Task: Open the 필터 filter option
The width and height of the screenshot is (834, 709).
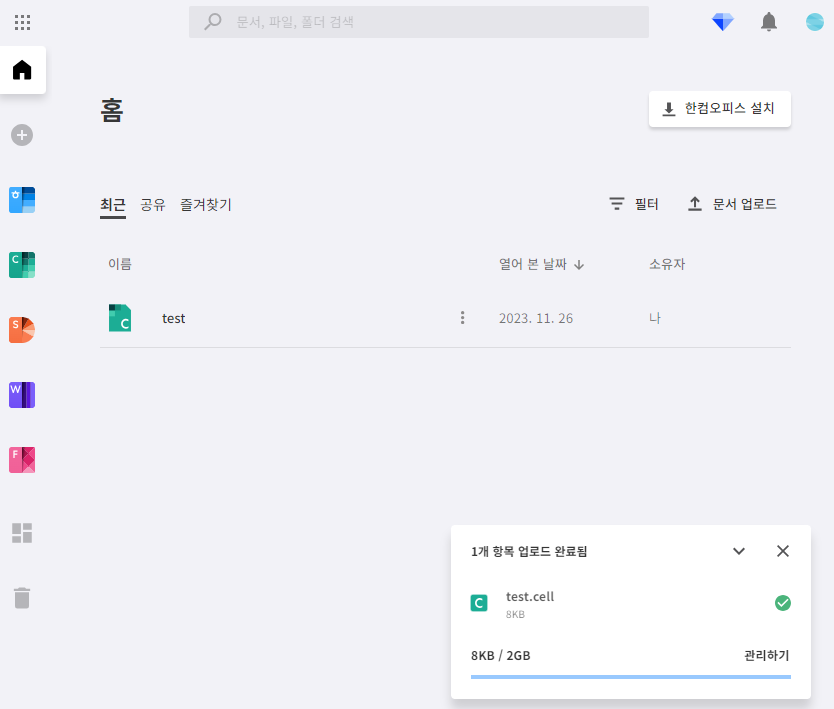Action: click(x=634, y=204)
